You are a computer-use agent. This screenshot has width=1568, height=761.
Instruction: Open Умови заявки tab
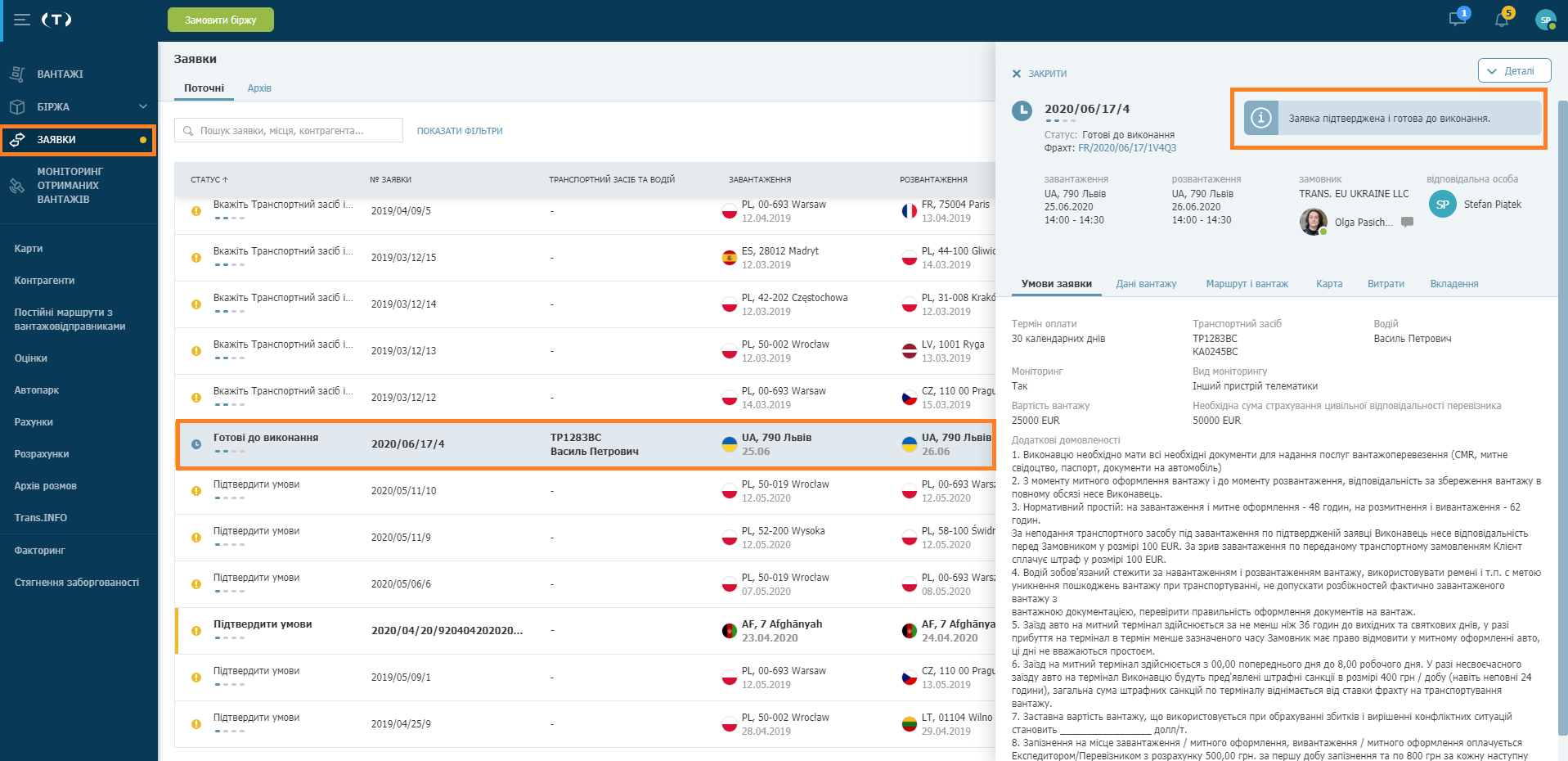click(x=1057, y=284)
